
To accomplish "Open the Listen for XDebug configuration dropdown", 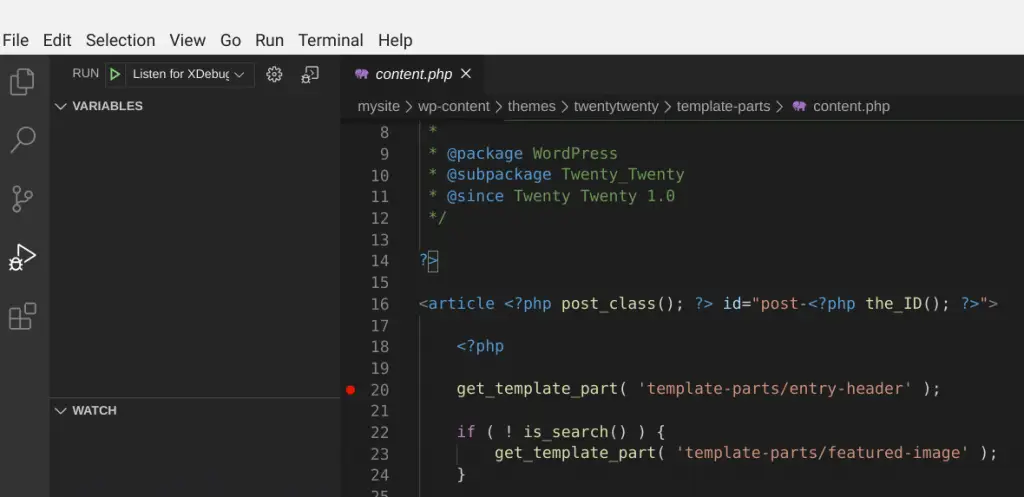I will [189, 74].
